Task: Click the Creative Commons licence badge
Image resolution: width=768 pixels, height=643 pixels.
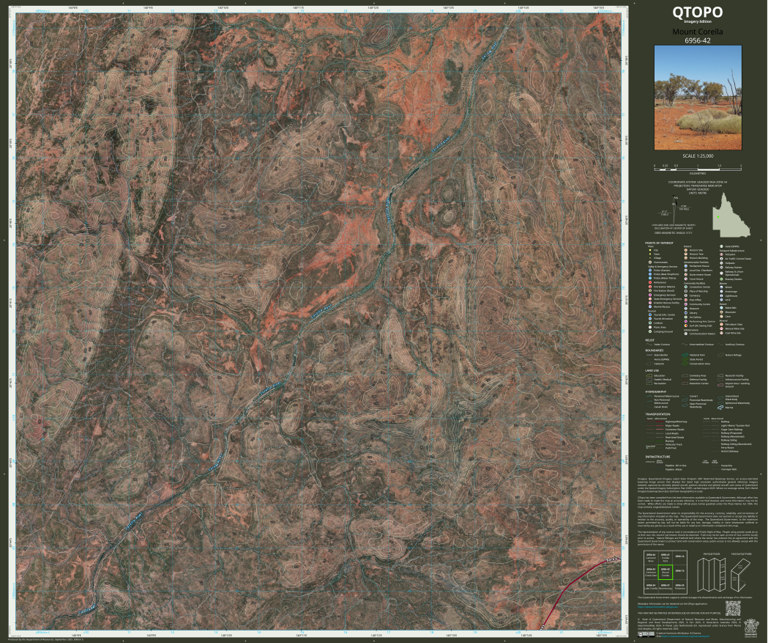Action: coord(646,635)
